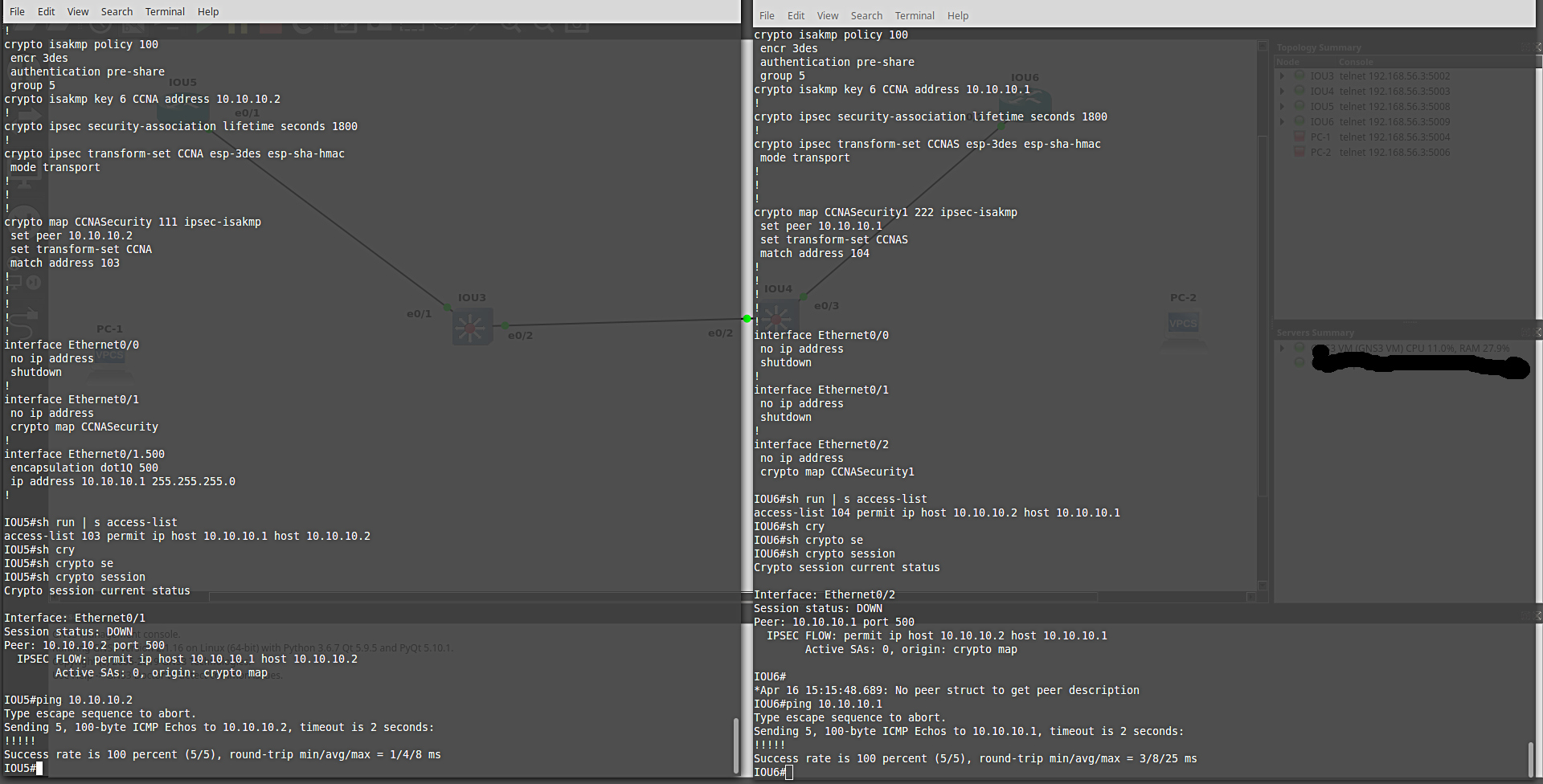This screenshot has width=1543, height=784.
Task: Click IOU4 green status icon in Topology Summary
Action: (x=1299, y=91)
